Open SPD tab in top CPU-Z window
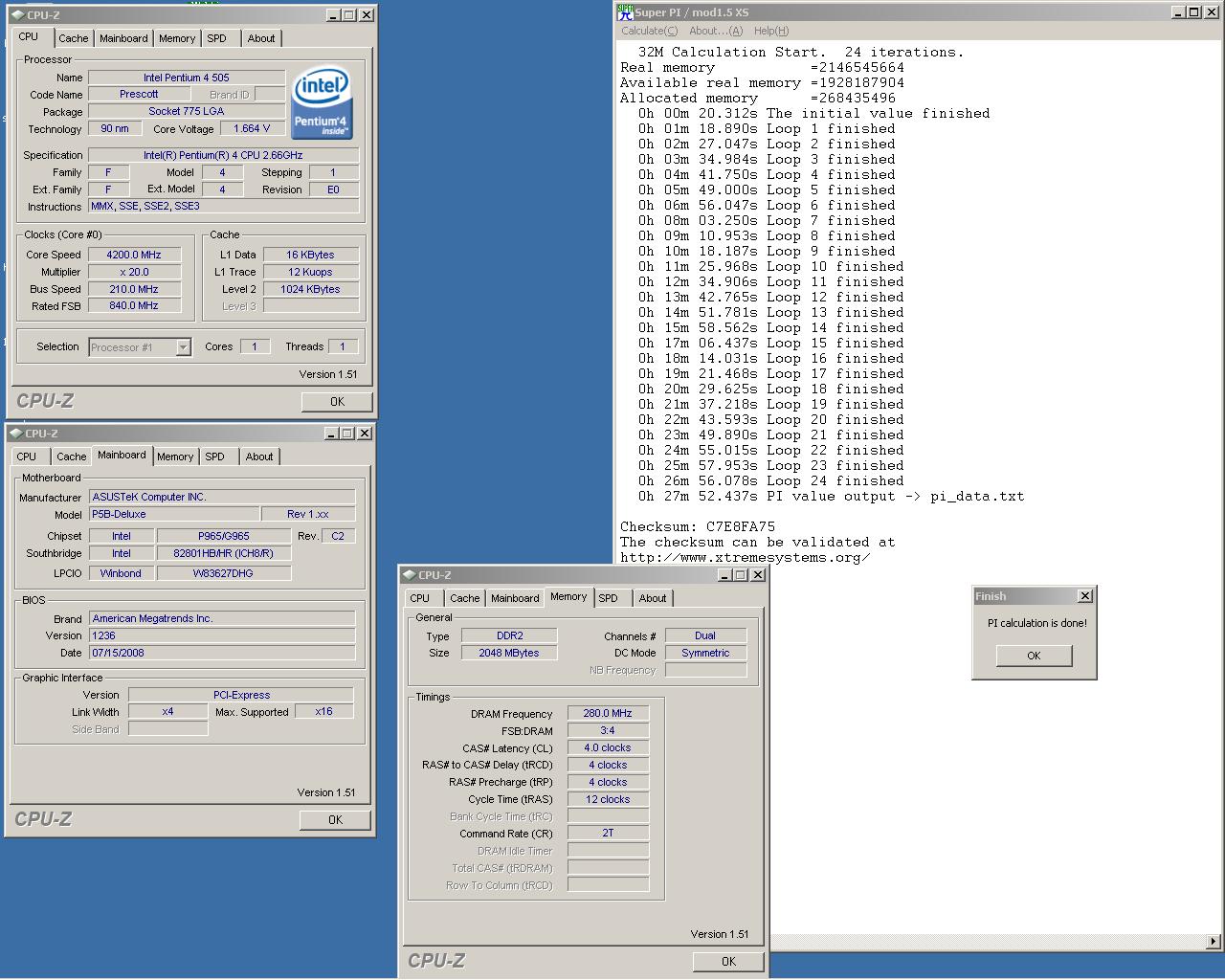Screen dimensions: 1225x980 coord(217,38)
